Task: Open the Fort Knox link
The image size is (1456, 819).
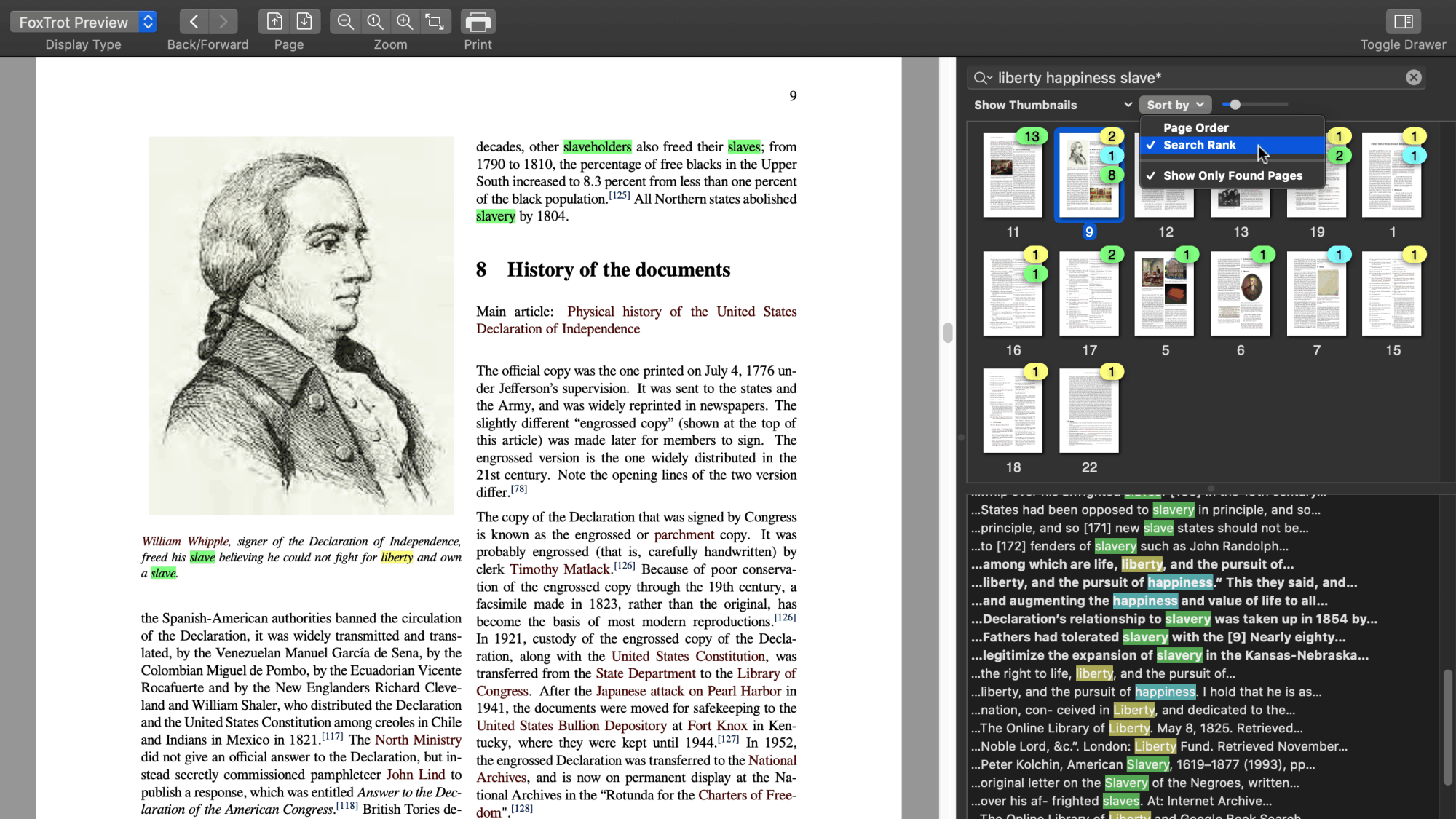Action: click(x=717, y=726)
